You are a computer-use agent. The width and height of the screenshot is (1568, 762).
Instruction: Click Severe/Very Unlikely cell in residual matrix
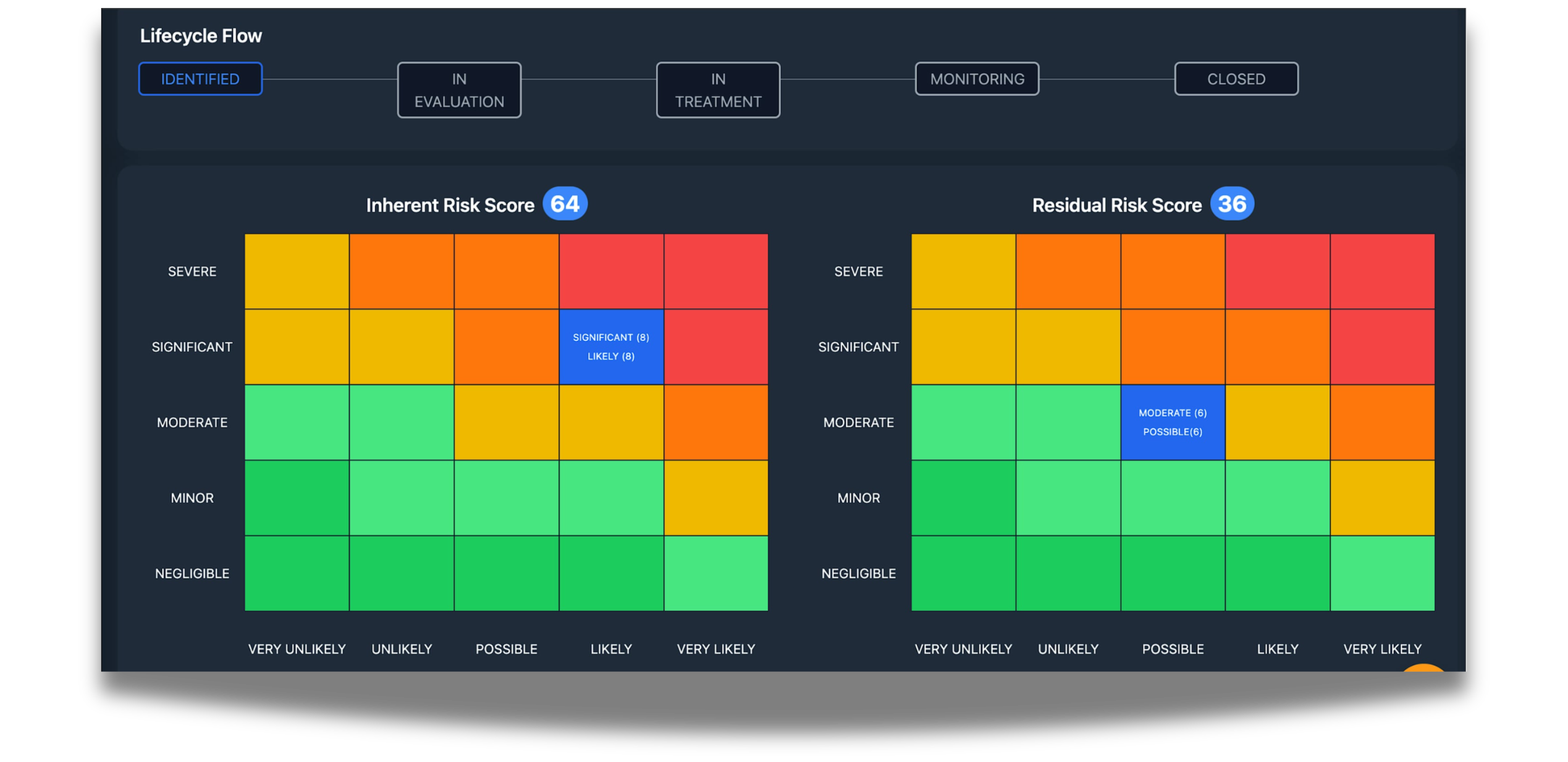coord(963,272)
